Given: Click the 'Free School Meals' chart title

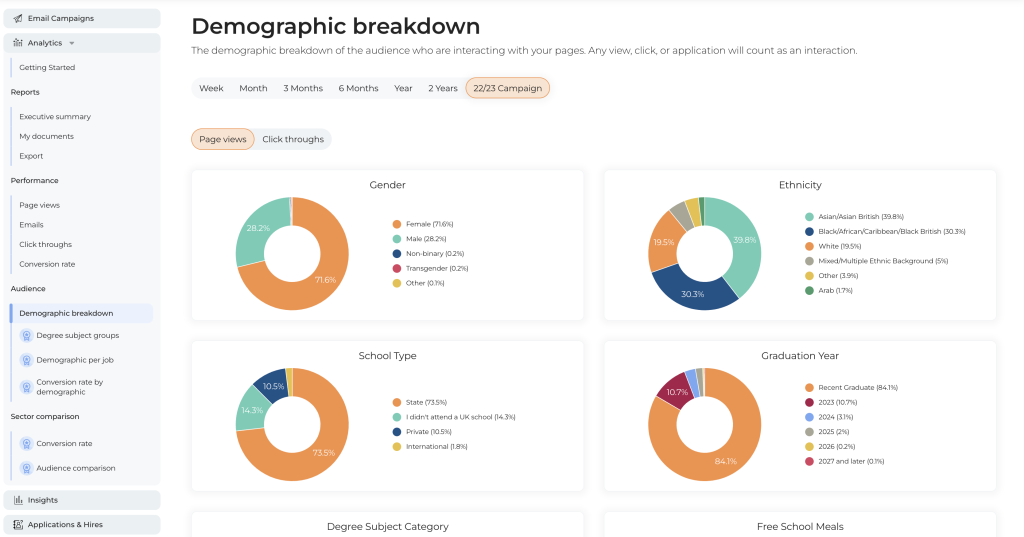Looking at the screenshot, I should 800,527.
